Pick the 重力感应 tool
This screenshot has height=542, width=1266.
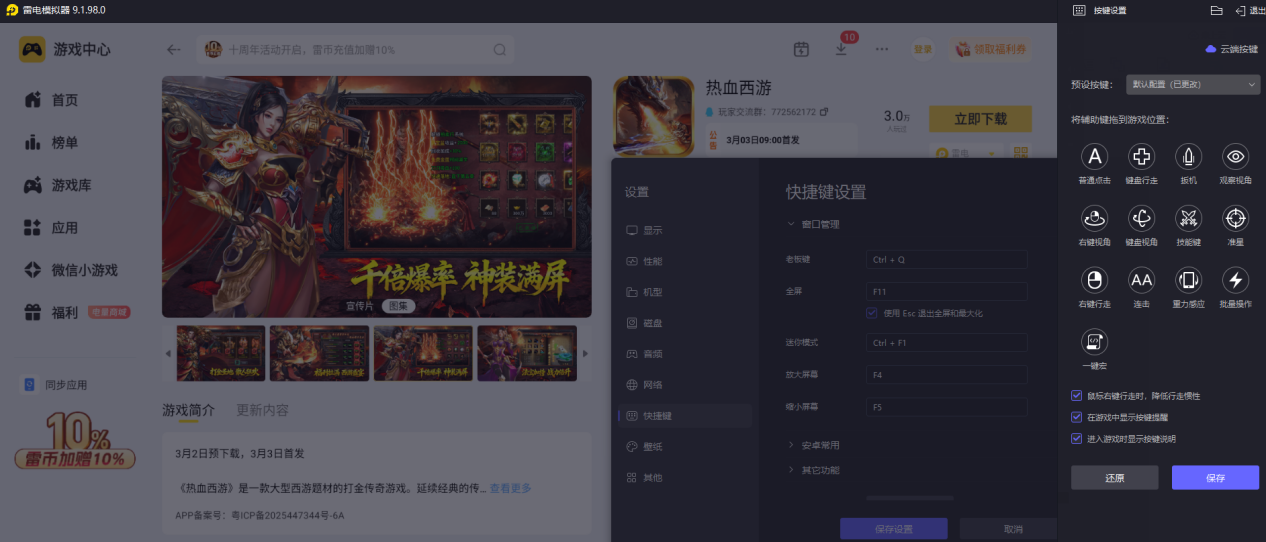click(x=1189, y=280)
